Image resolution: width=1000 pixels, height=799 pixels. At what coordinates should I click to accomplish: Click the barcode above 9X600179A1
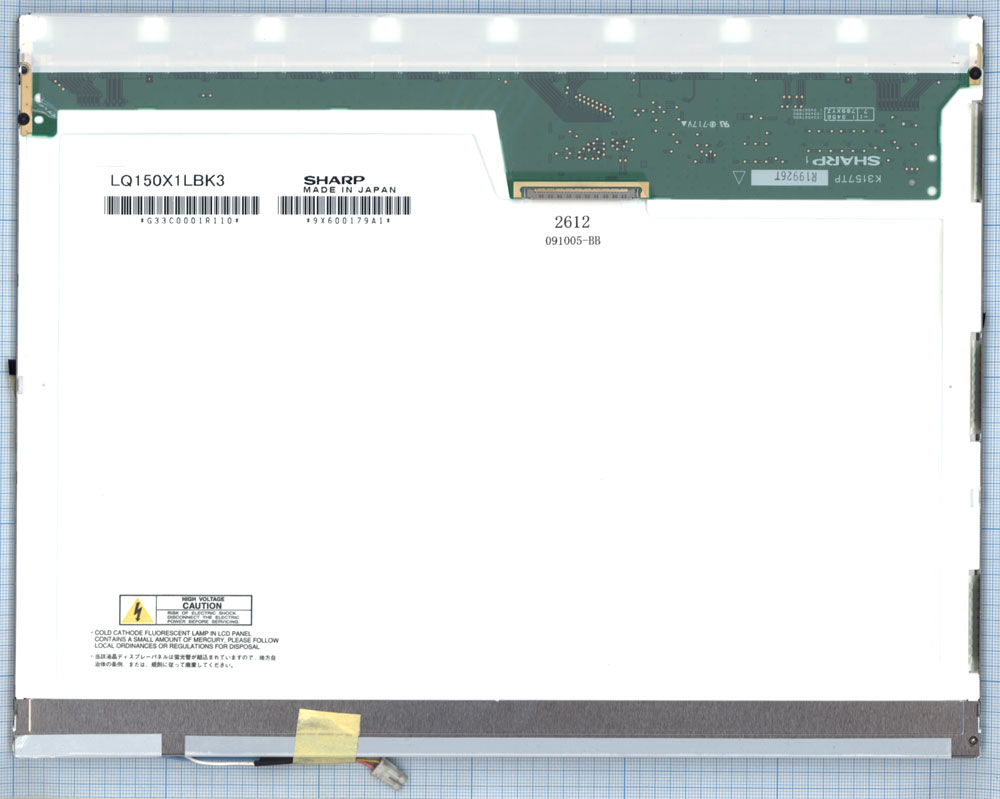[344, 205]
